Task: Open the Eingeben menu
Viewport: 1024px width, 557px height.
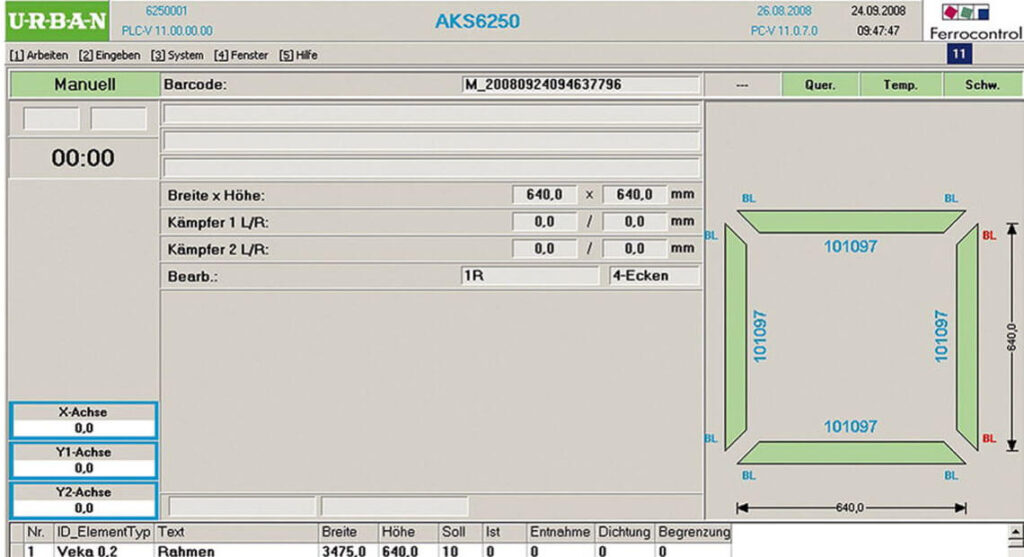Action: coord(109,56)
